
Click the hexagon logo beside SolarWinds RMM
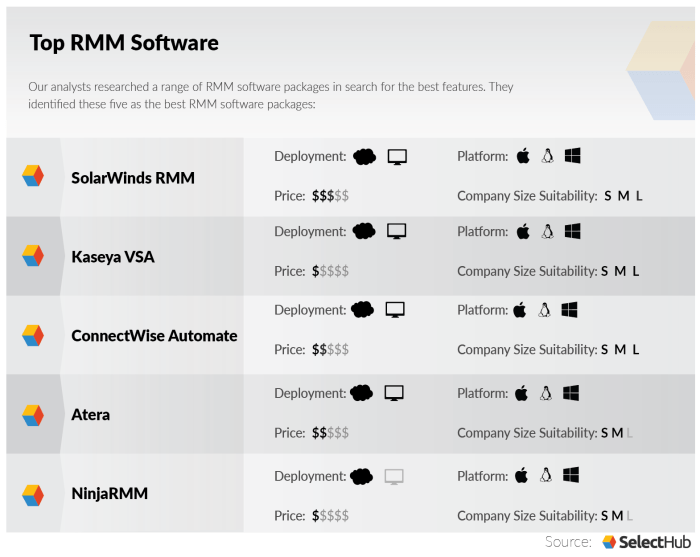pos(33,177)
